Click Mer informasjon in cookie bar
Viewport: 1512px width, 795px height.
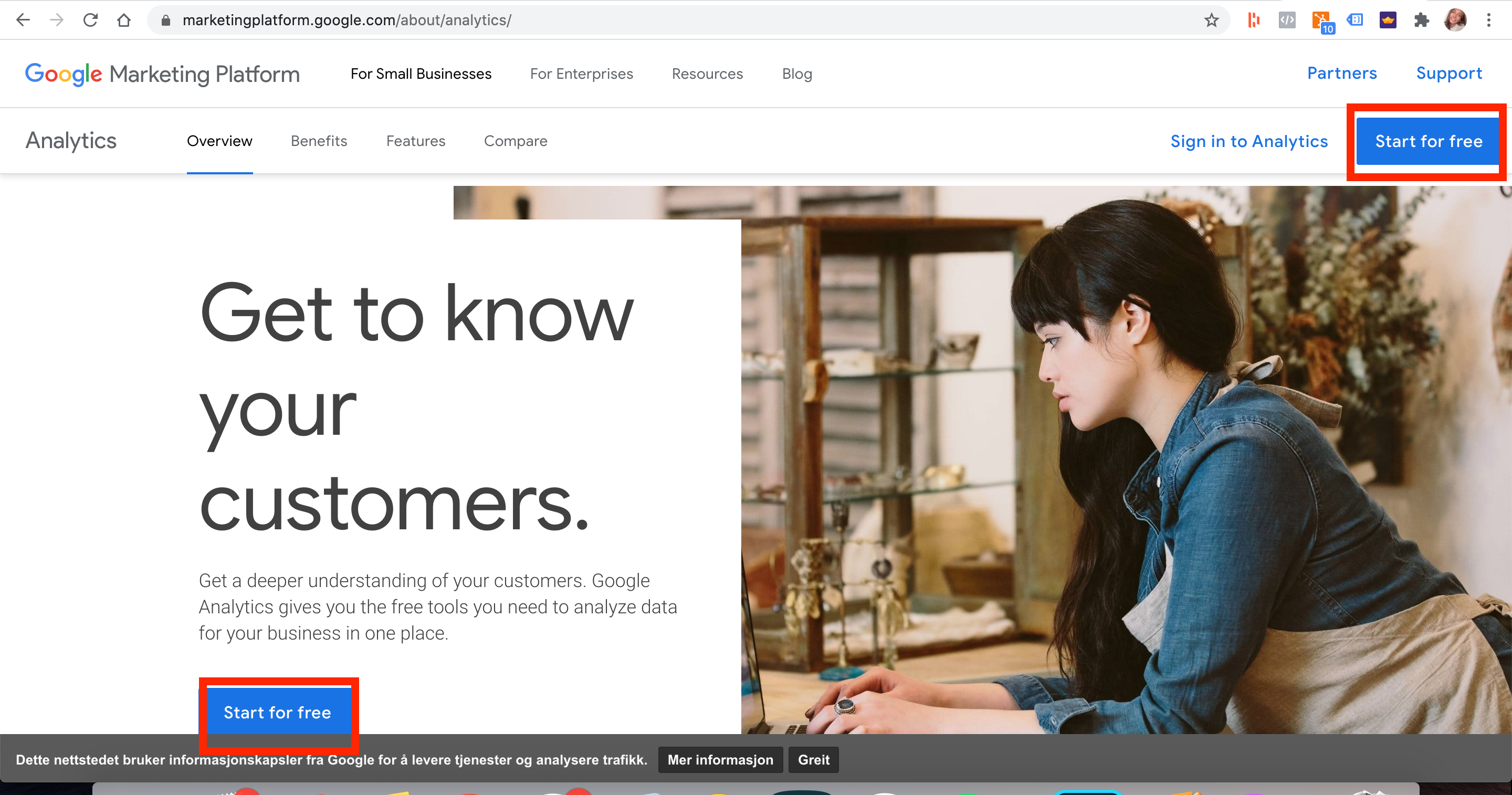coord(720,760)
